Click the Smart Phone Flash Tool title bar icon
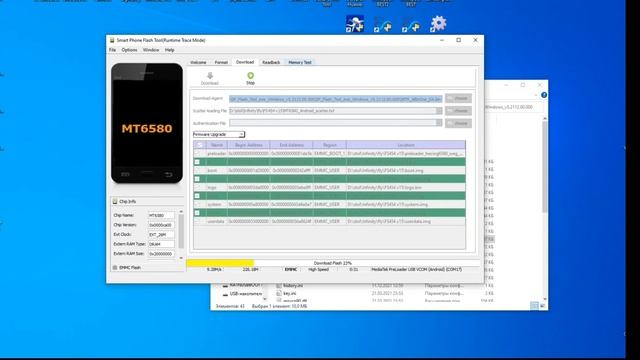 [x=112, y=40]
